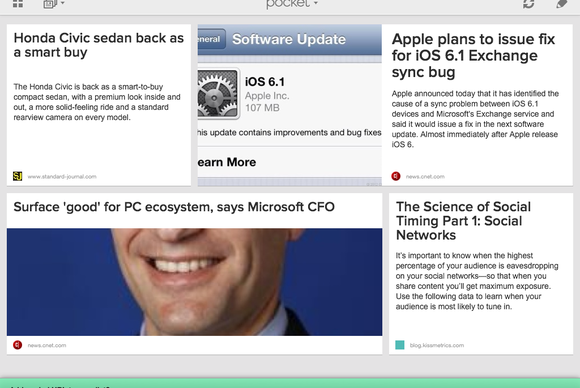Click the Honda Civic article summary text
The height and width of the screenshot is (388, 580).
tap(97, 102)
